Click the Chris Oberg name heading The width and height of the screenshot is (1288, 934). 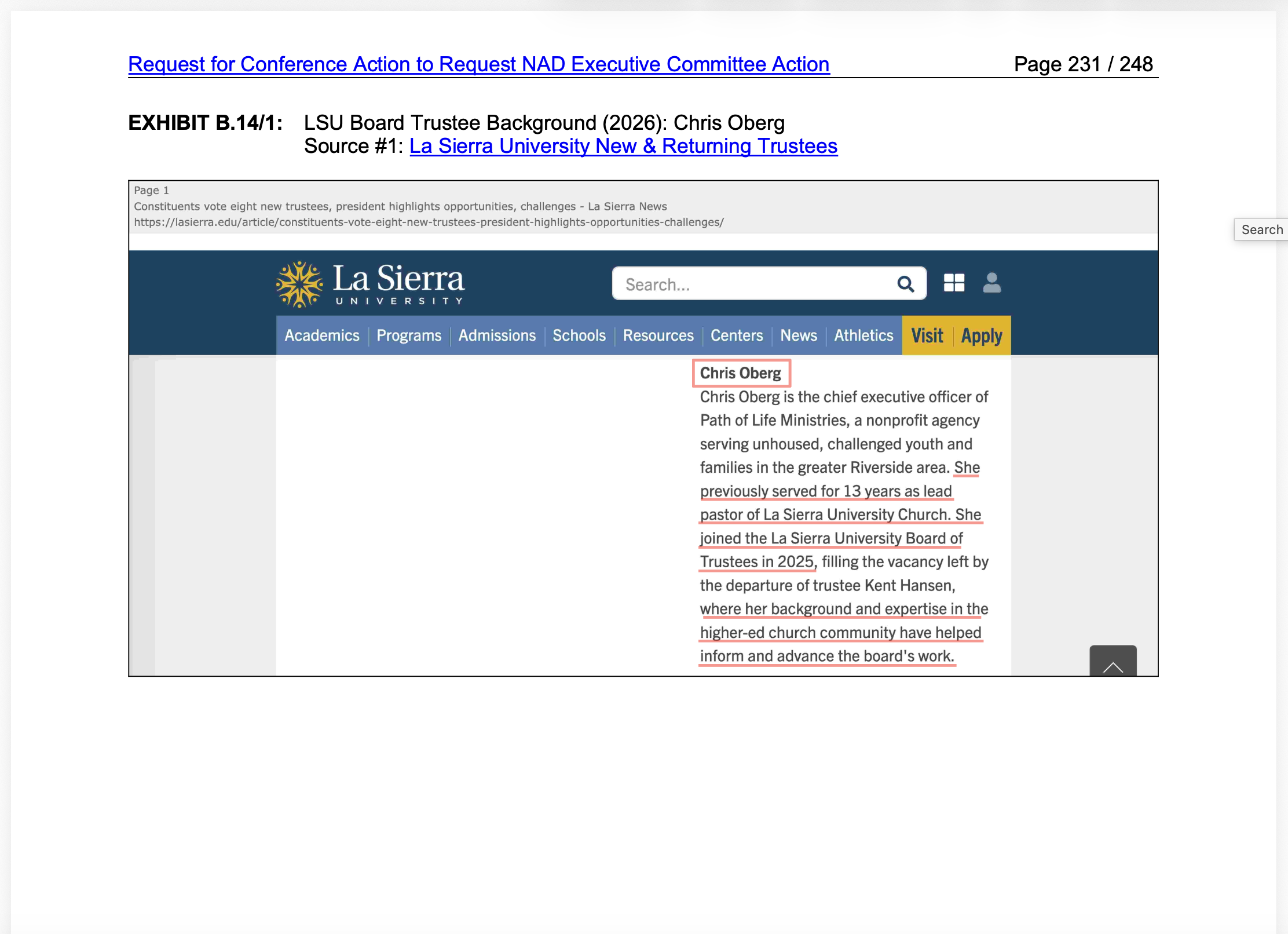tap(741, 373)
